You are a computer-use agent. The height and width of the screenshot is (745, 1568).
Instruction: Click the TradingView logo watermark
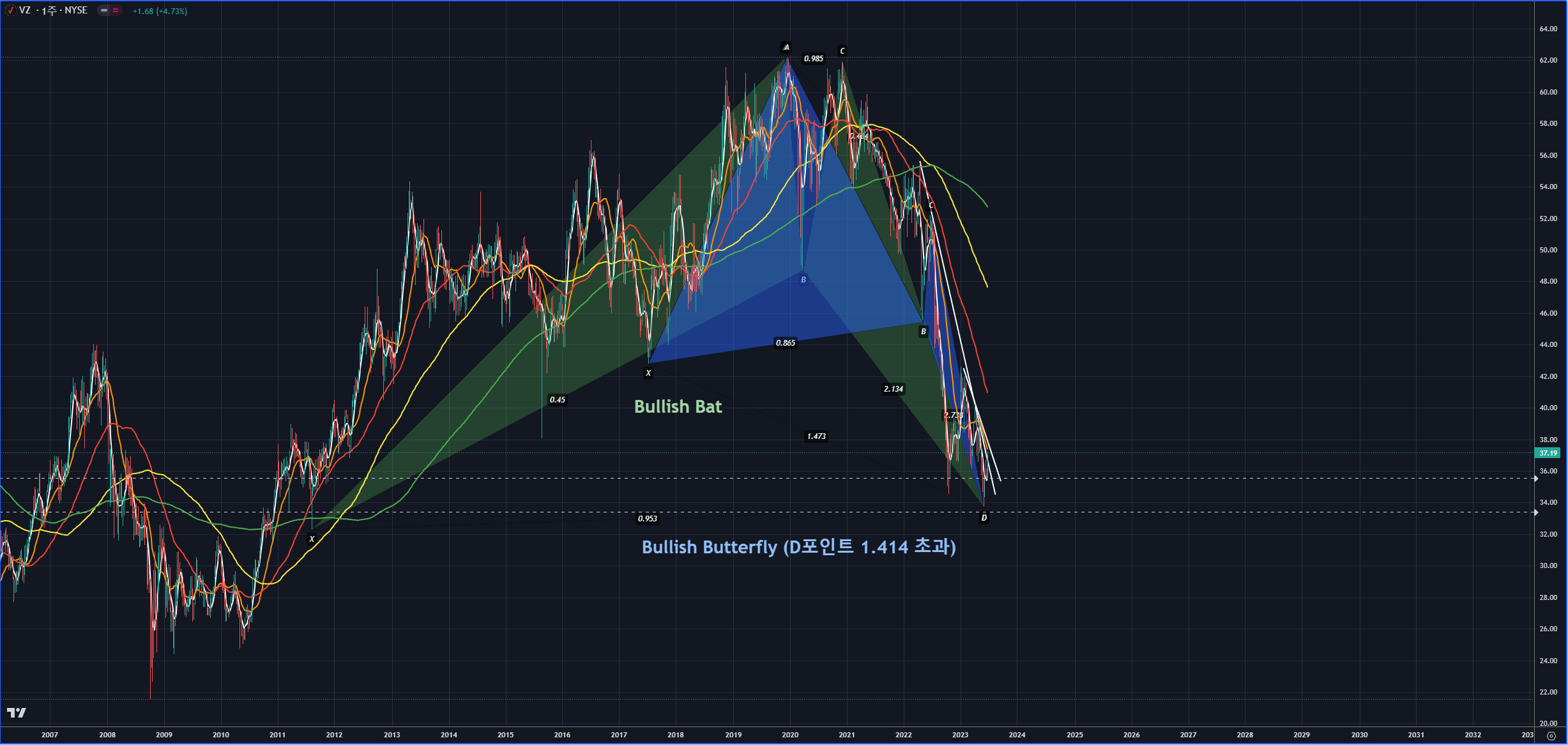[x=16, y=713]
